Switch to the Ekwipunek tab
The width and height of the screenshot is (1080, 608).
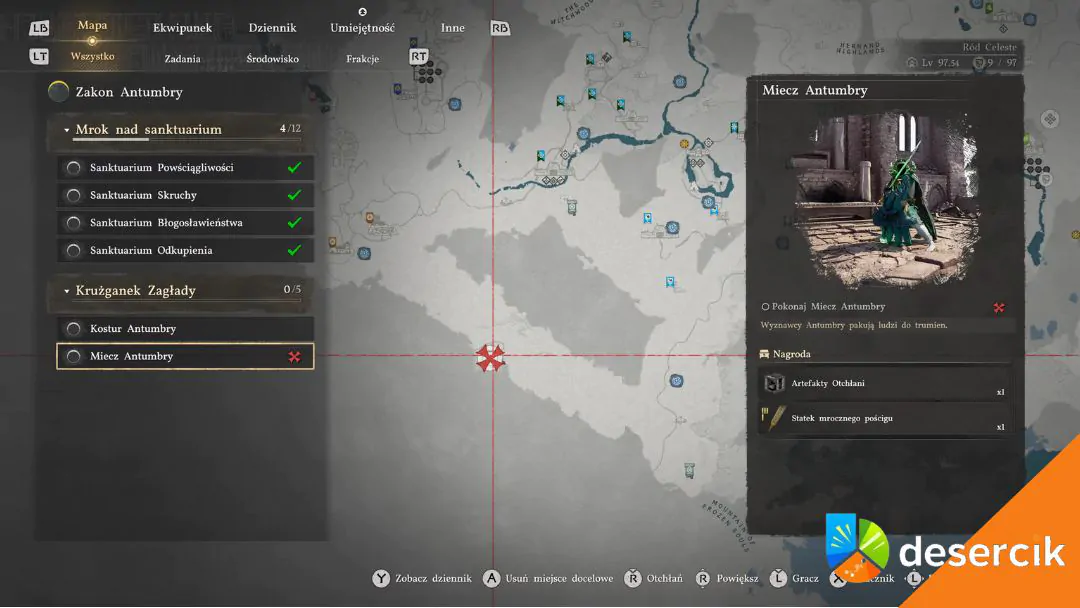pyautogui.click(x=183, y=28)
